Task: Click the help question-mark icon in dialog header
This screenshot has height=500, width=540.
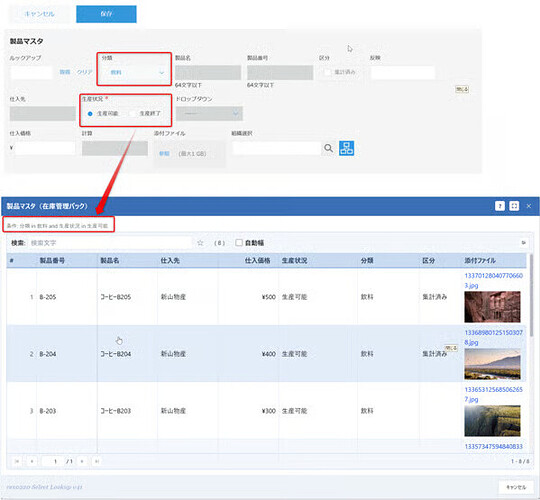Action: pyautogui.click(x=500, y=206)
